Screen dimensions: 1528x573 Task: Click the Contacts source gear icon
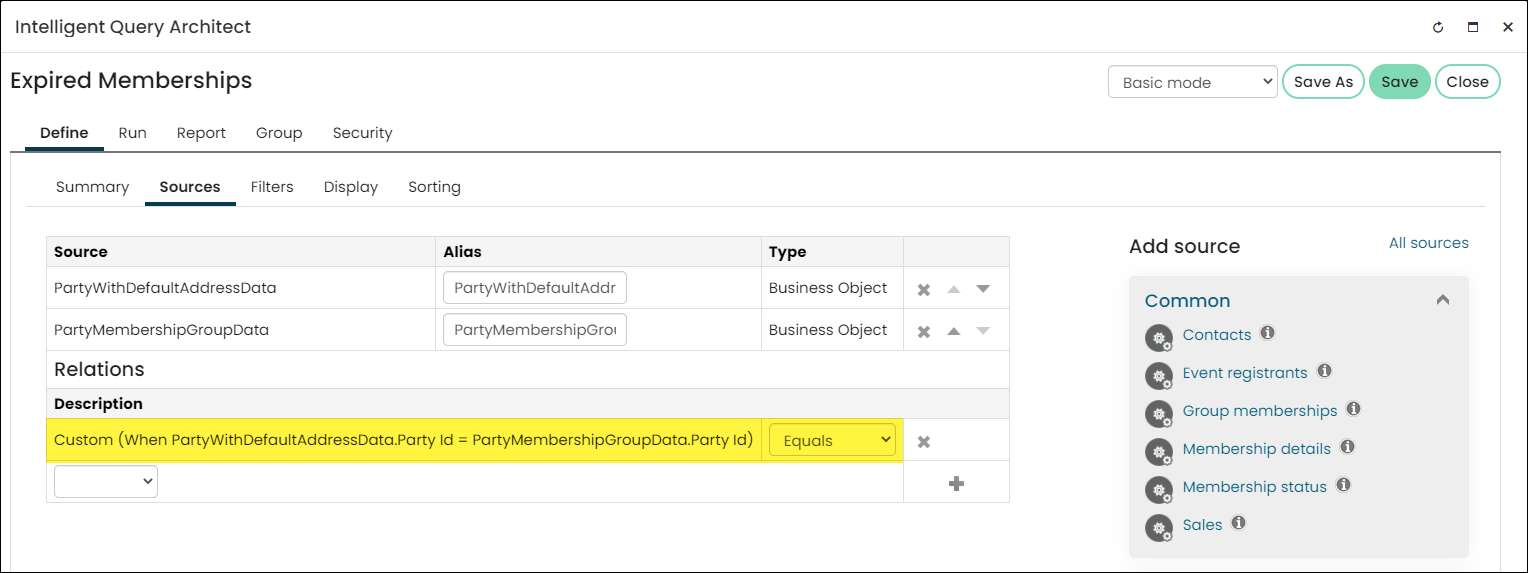click(1158, 338)
